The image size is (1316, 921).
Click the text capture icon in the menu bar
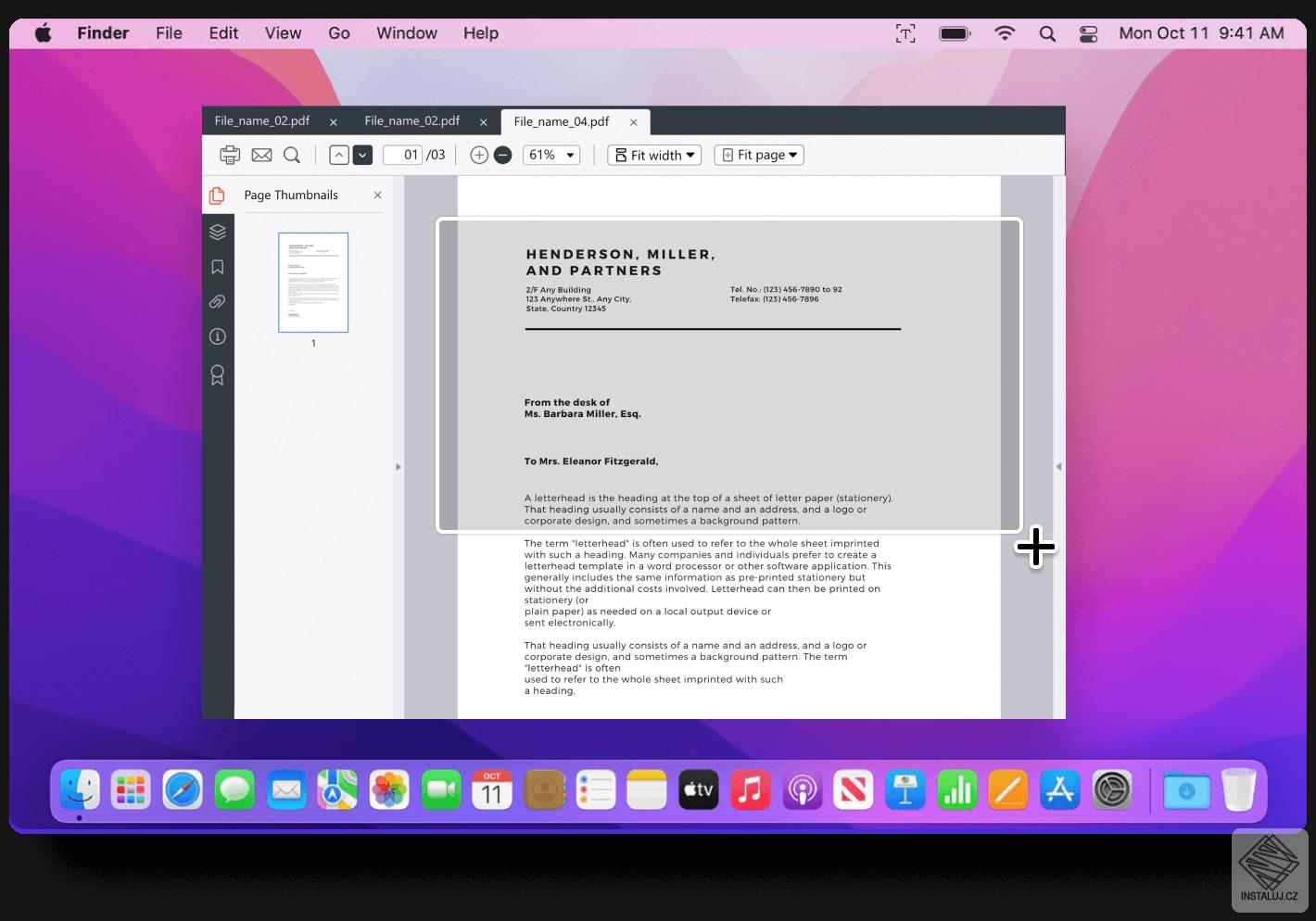[905, 33]
